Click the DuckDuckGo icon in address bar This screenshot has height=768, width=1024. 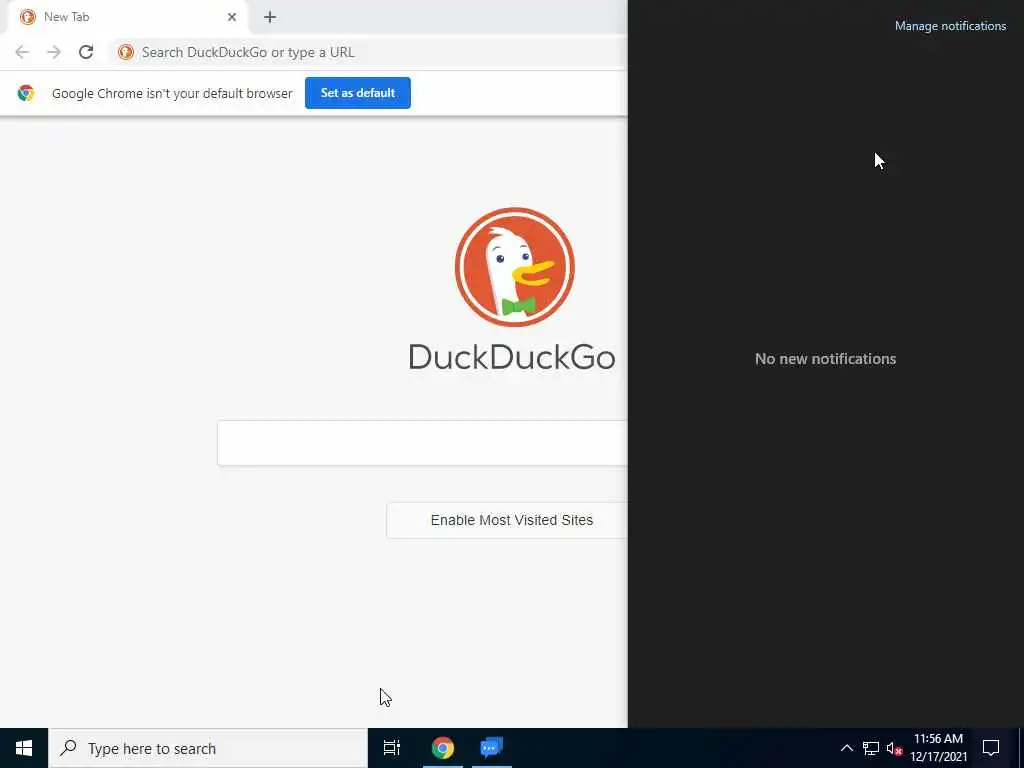pyautogui.click(x=126, y=52)
